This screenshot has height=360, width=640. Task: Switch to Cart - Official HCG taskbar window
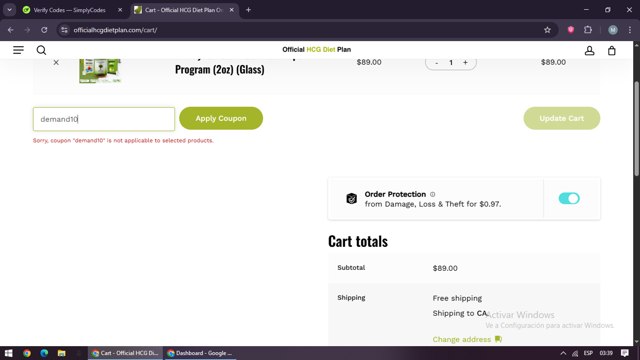point(125,353)
